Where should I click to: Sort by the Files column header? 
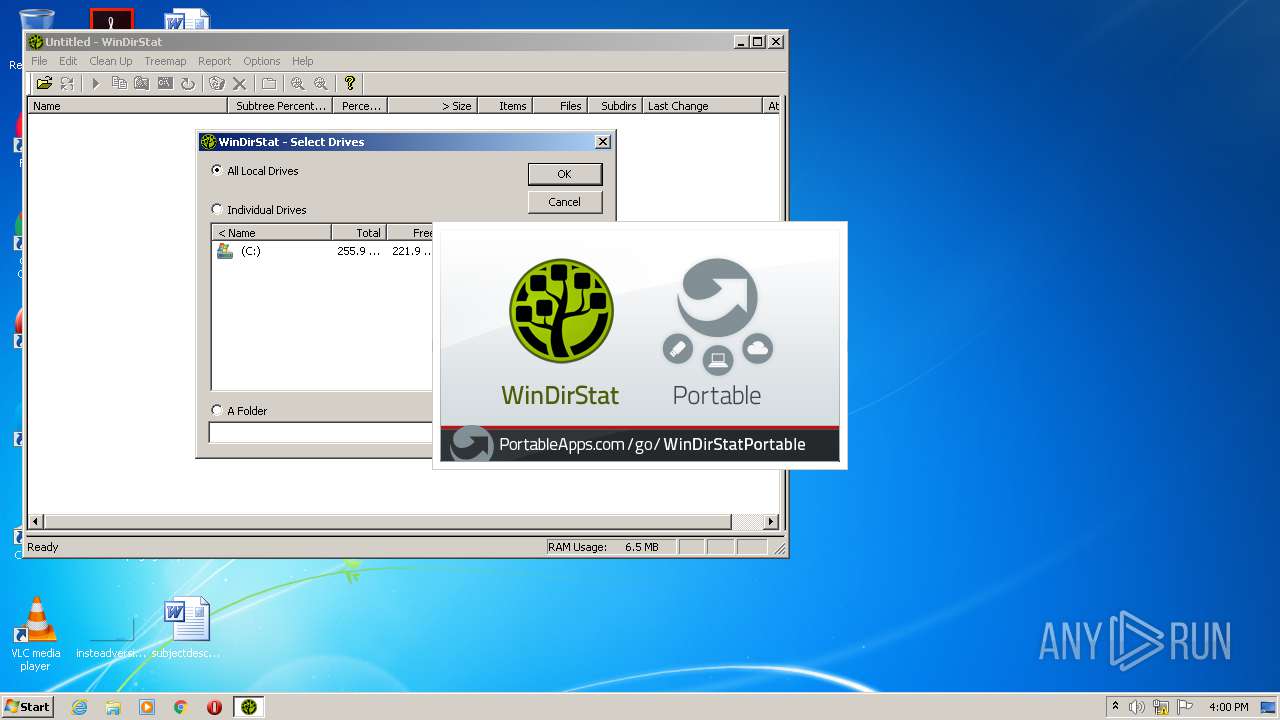559,105
